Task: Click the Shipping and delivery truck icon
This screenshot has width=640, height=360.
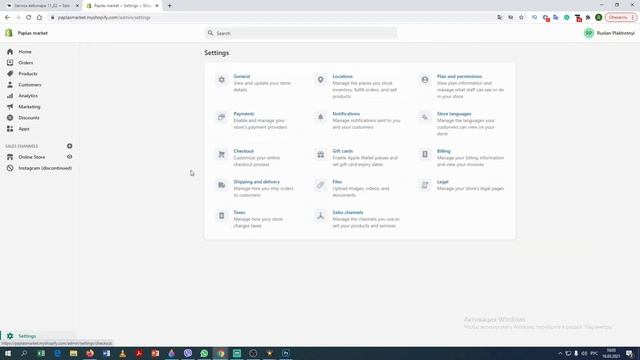Action: (222, 185)
